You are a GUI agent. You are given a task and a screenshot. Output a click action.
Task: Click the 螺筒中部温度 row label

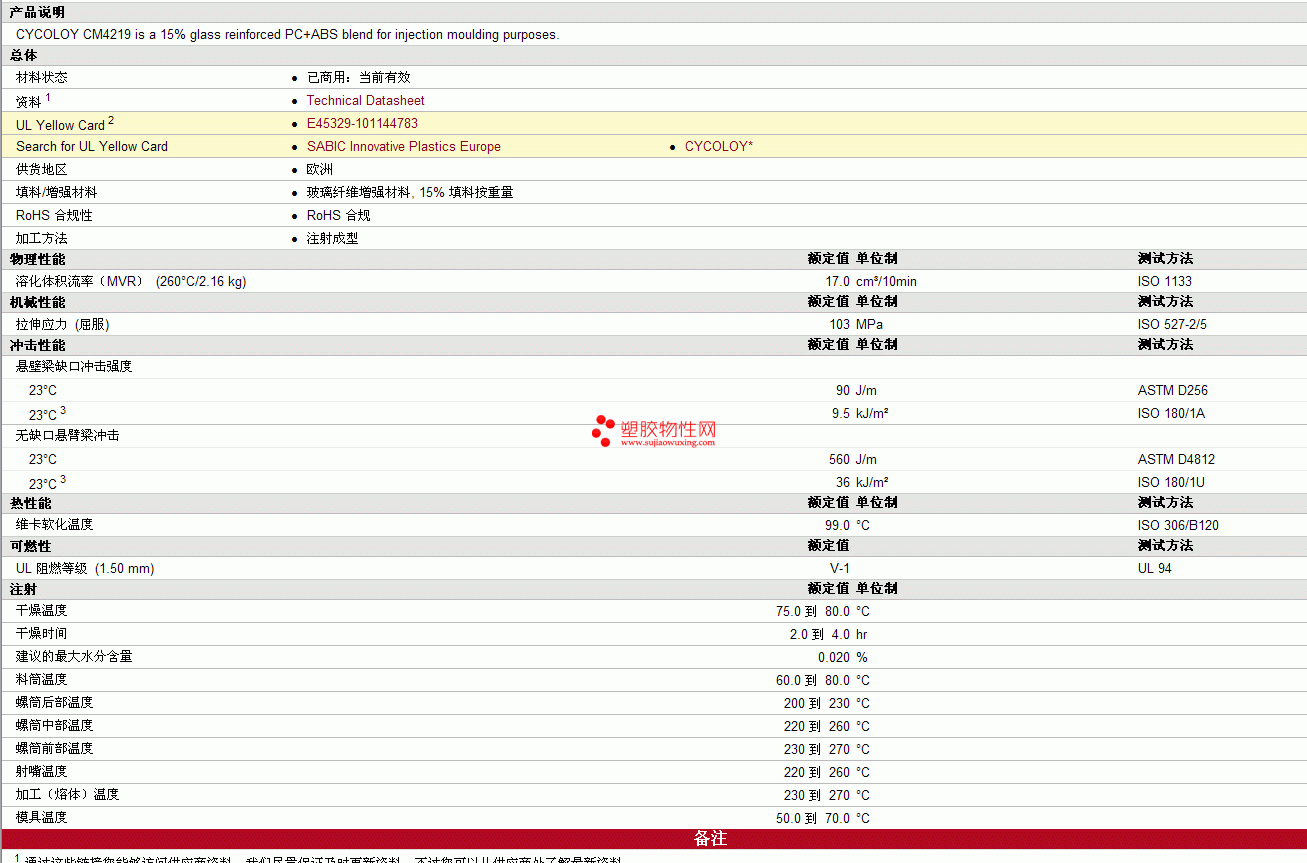pyautogui.click(x=55, y=725)
